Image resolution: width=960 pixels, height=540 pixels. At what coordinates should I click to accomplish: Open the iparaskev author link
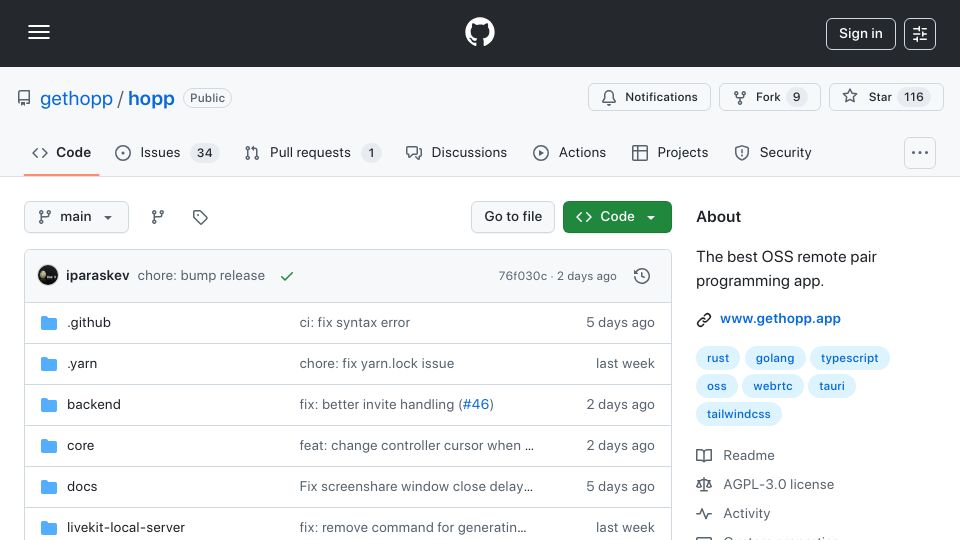pyautogui.click(x=97, y=276)
